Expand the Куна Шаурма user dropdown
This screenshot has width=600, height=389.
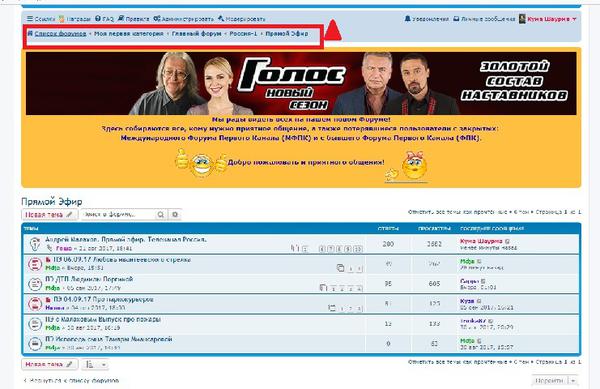click(x=551, y=19)
